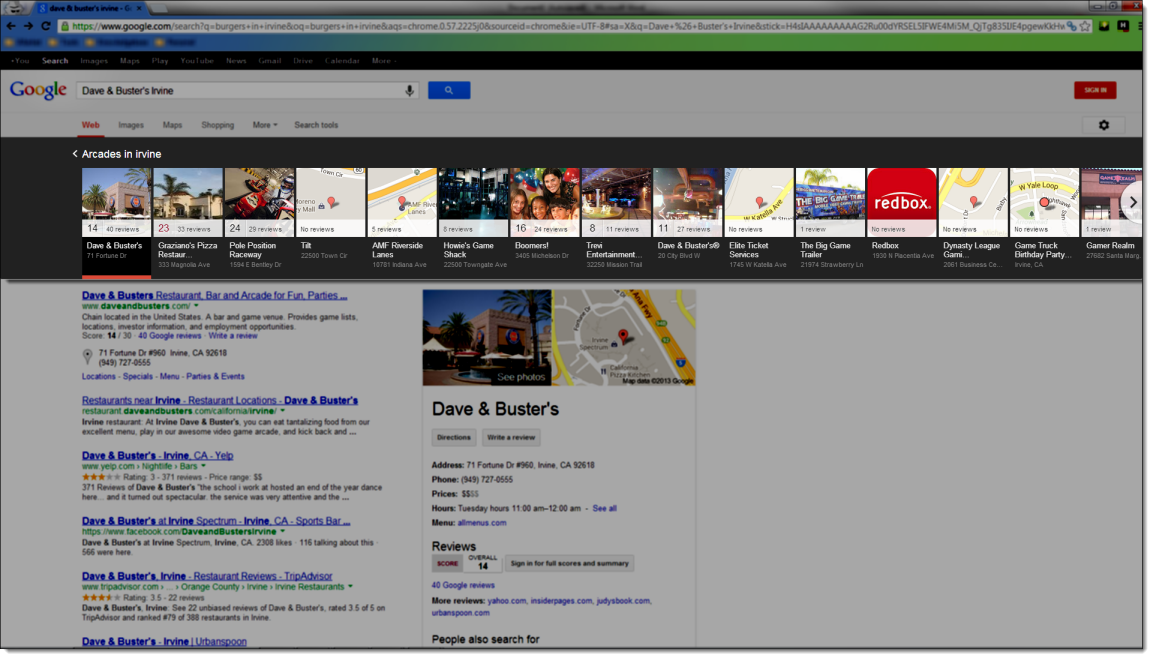Click Sign in for full scores button
The image size is (1152, 658).
(x=569, y=563)
